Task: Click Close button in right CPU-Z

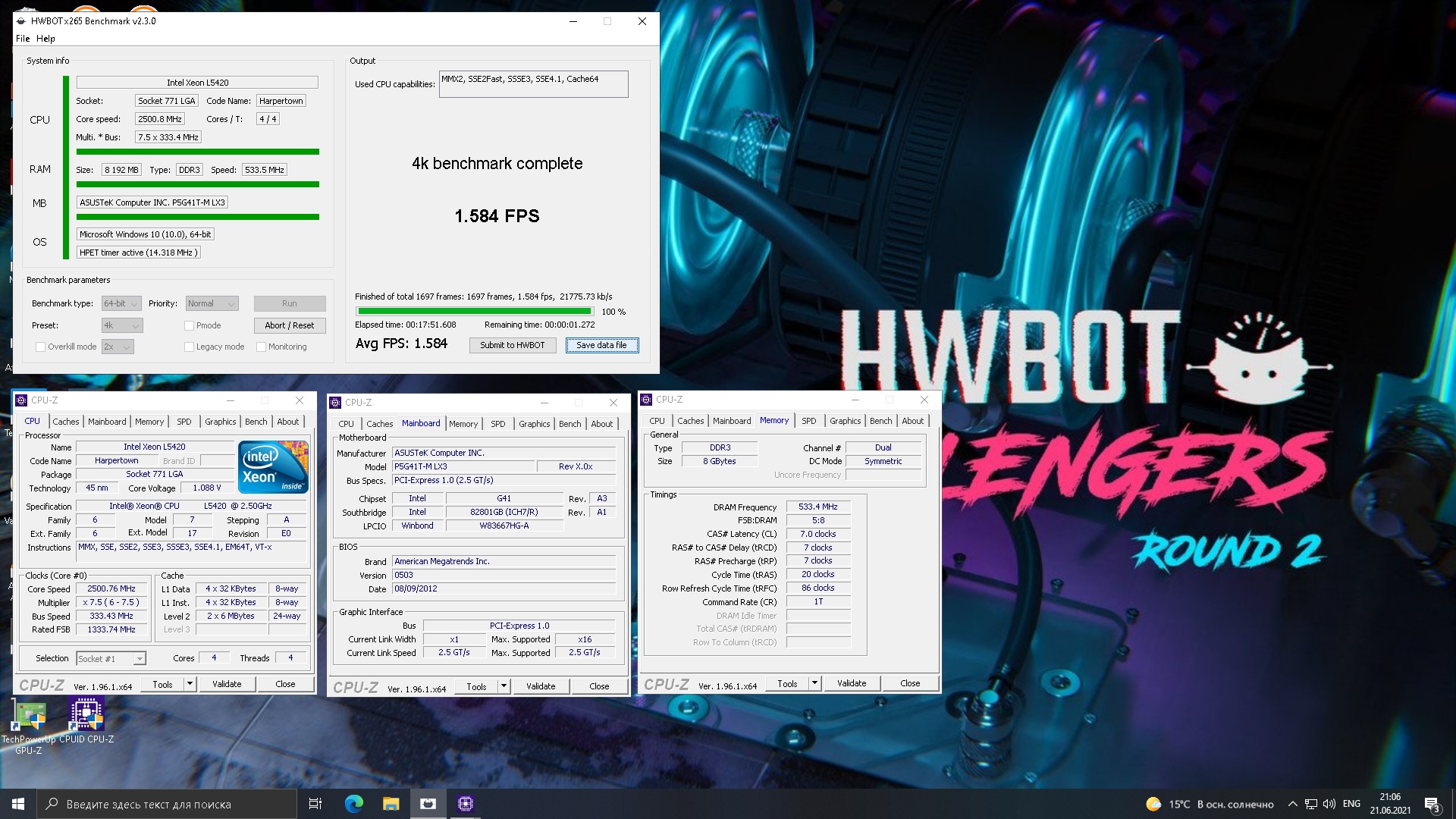Action: pyautogui.click(x=910, y=683)
